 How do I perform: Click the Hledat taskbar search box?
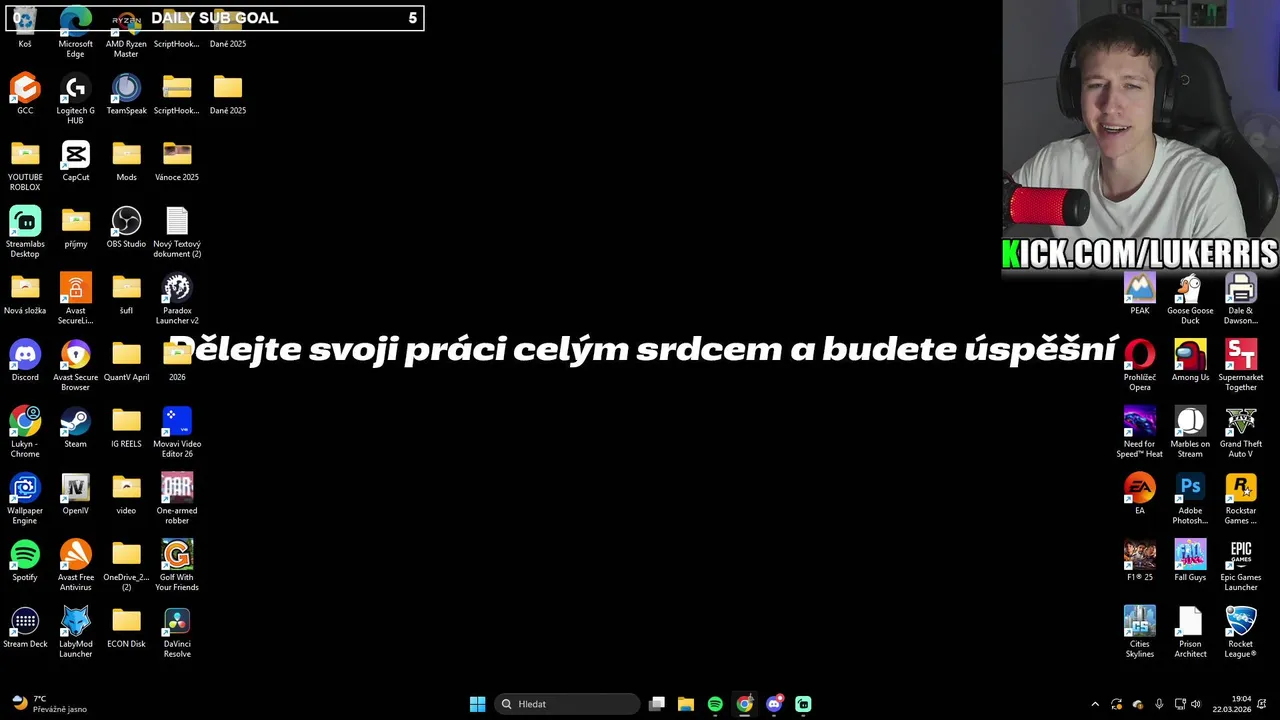(567, 704)
